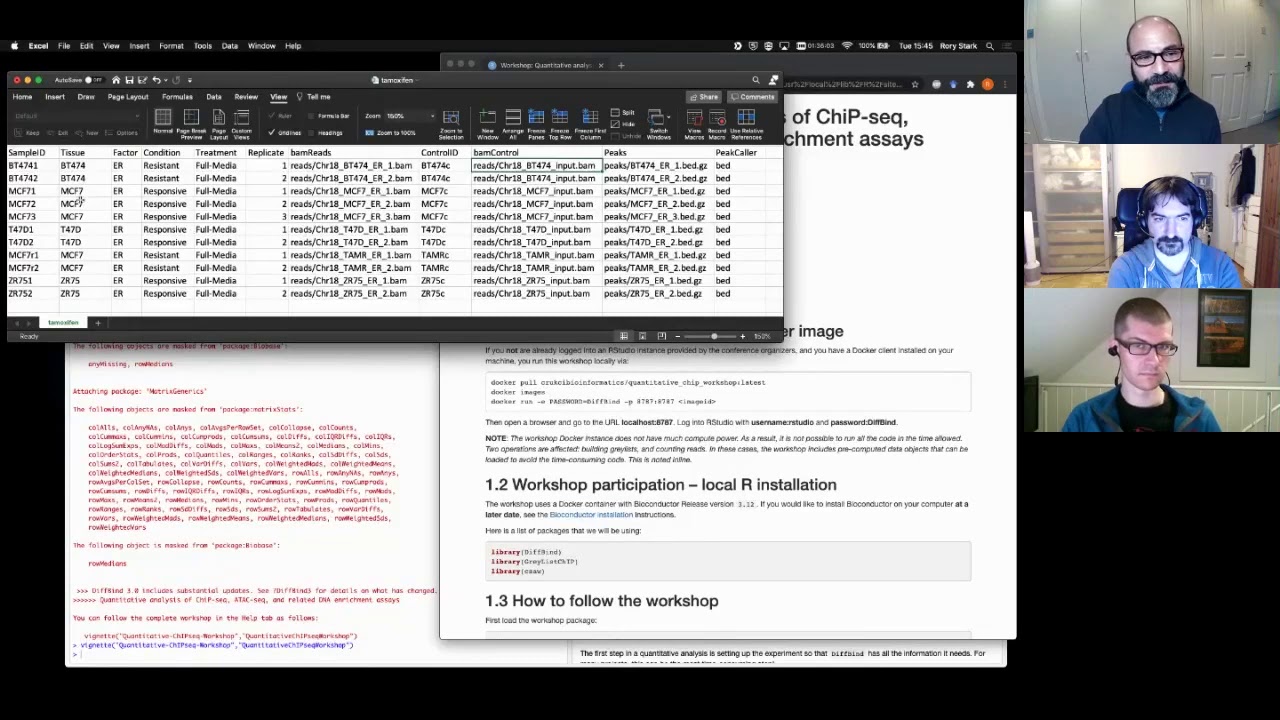
Task: Open Review ribbon tab
Action: click(x=246, y=97)
